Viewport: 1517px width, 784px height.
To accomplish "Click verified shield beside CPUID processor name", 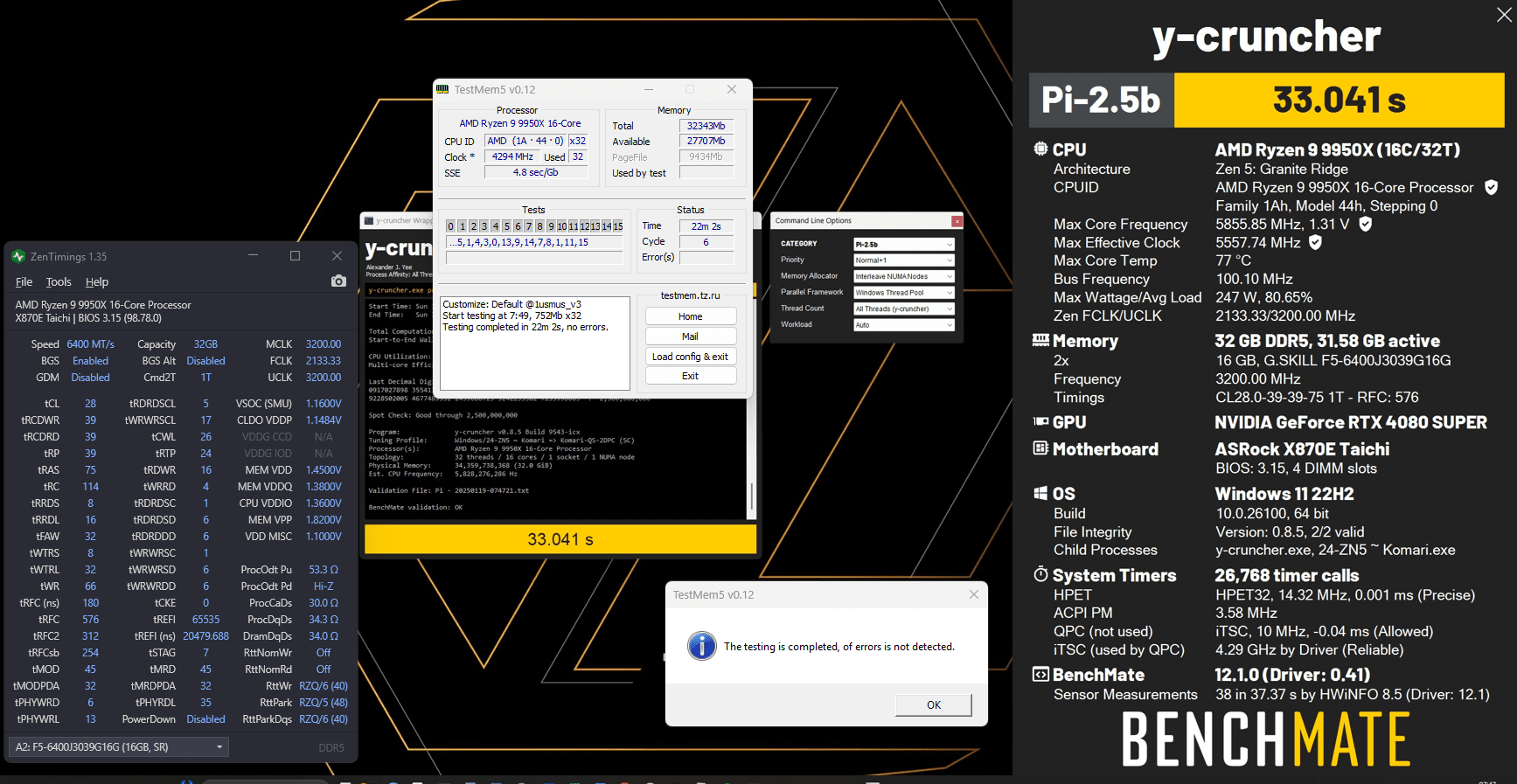I will pyautogui.click(x=1492, y=187).
